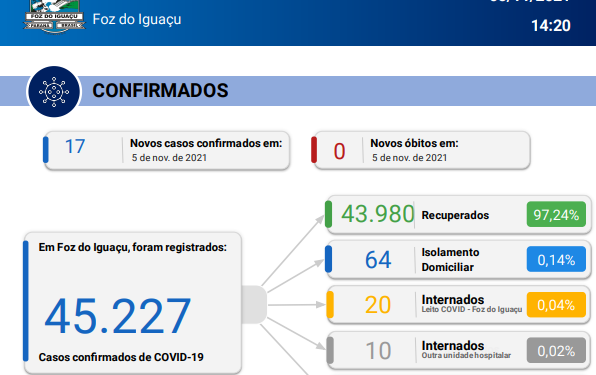Click the gray 10 hospitalized count

point(378,351)
